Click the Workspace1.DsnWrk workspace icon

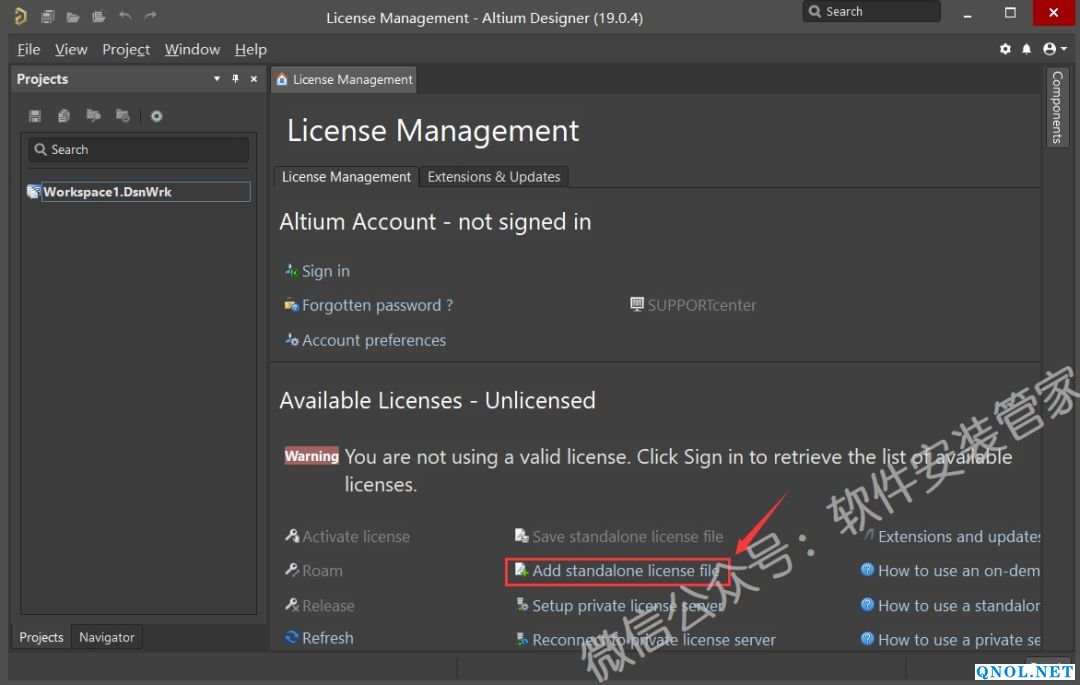point(34,192)
